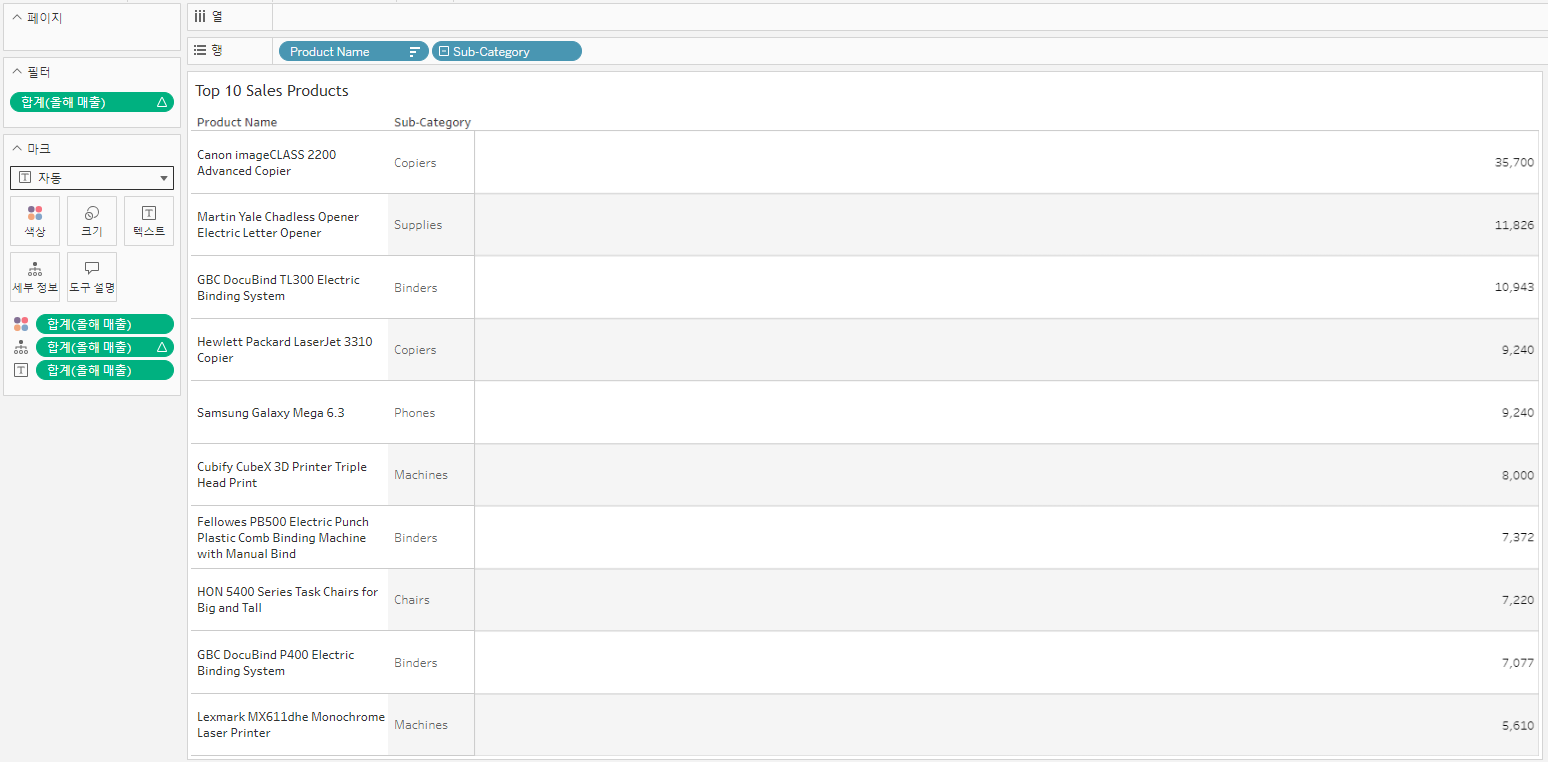Screen dimensions: 1548x762
Task: Select the color 합계(올해 매출) pill in Marks
Action: 105,324
